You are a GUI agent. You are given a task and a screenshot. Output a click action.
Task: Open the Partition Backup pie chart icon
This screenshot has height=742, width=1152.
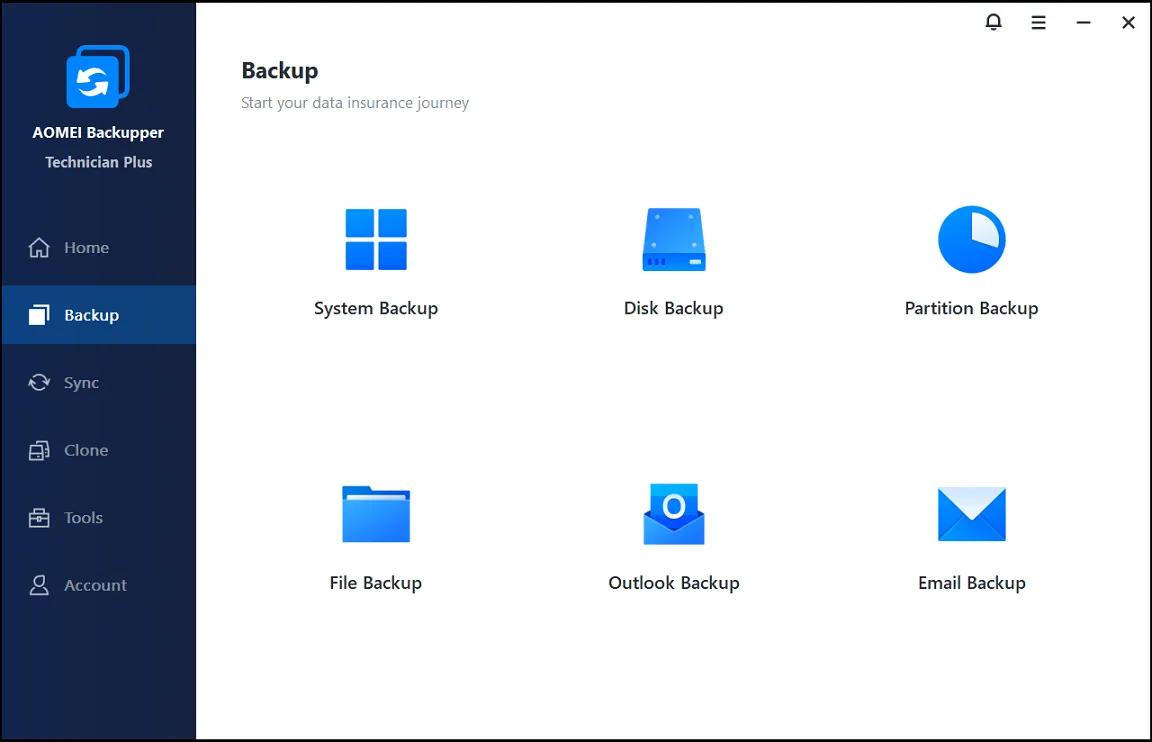pyautogui.click(x=971, y=240)
